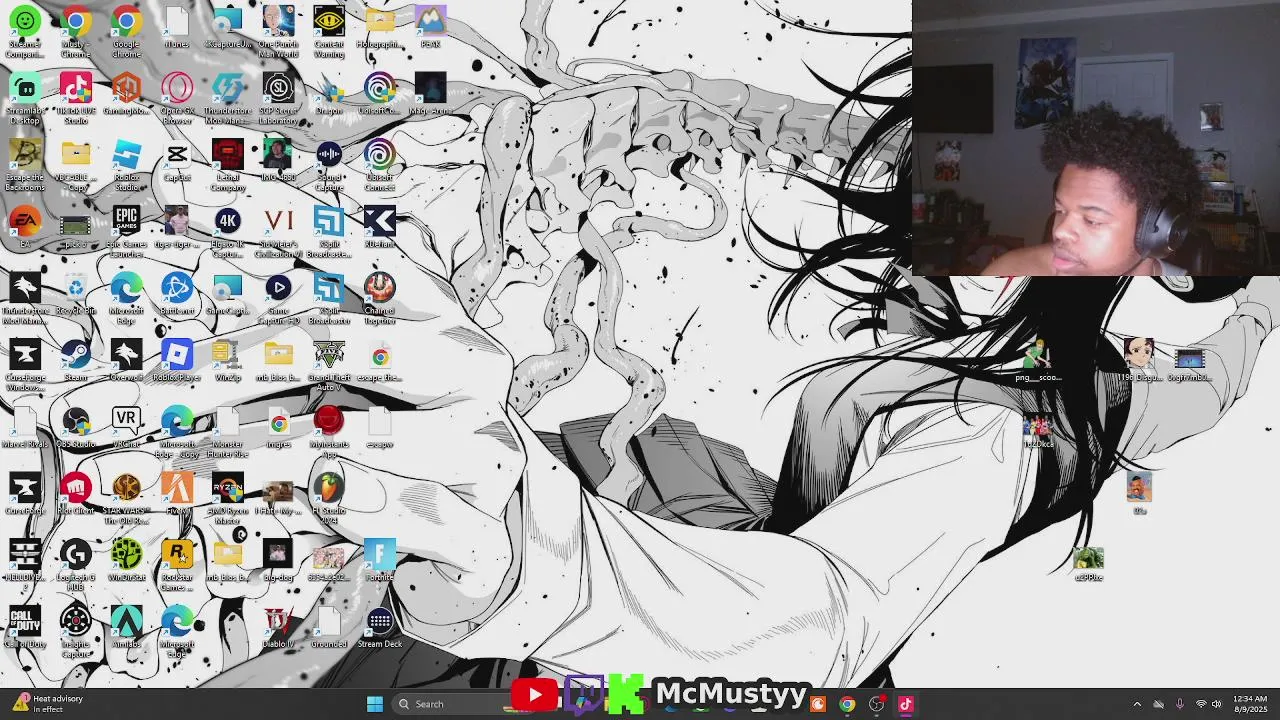Open HELLDIVERS 2 shortcut
The image size is (1280, 720).
[x=25, y=566]
